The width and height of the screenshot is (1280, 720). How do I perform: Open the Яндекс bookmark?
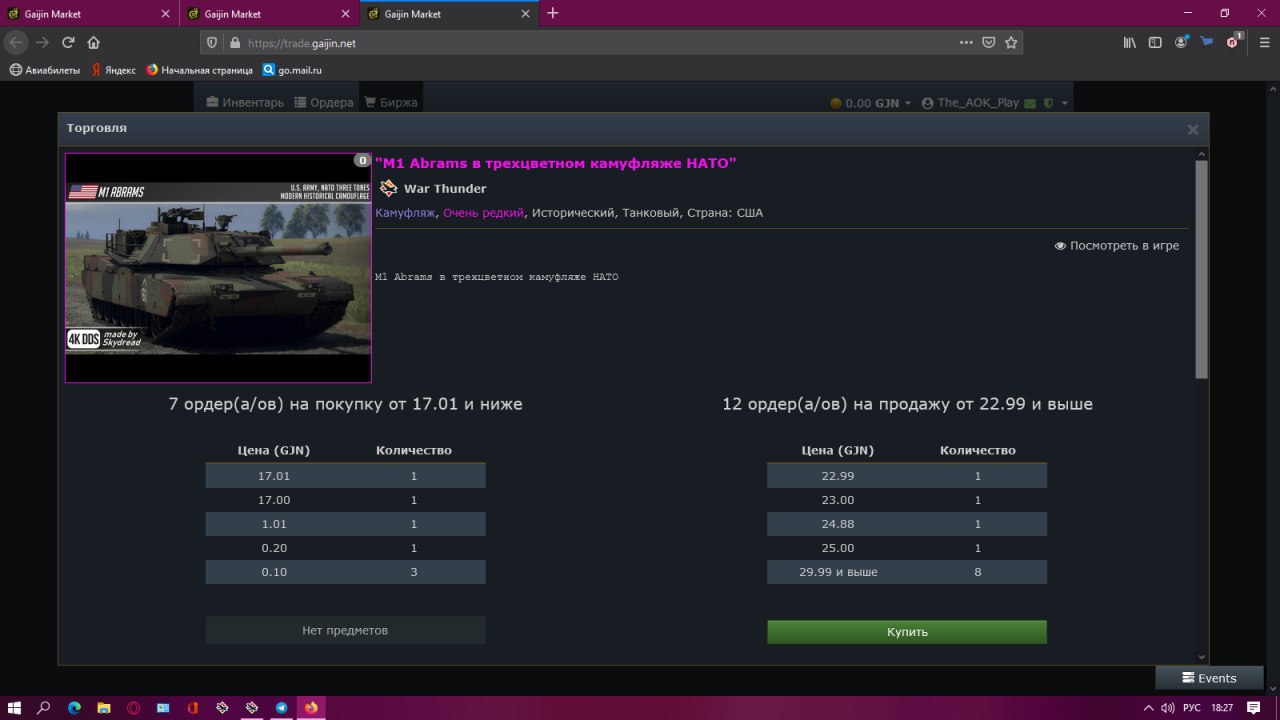point(113,70)
